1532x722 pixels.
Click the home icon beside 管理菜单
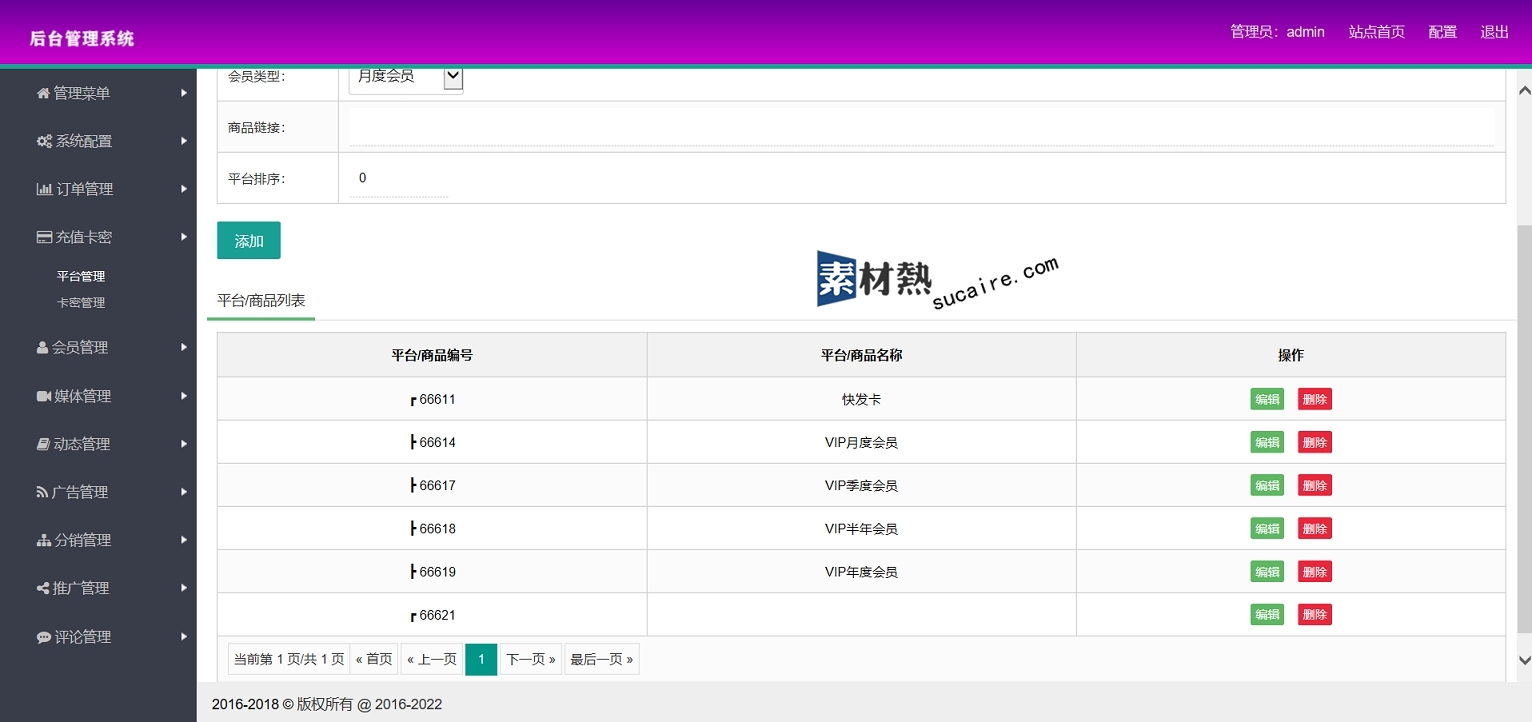[x=43, y=93]
